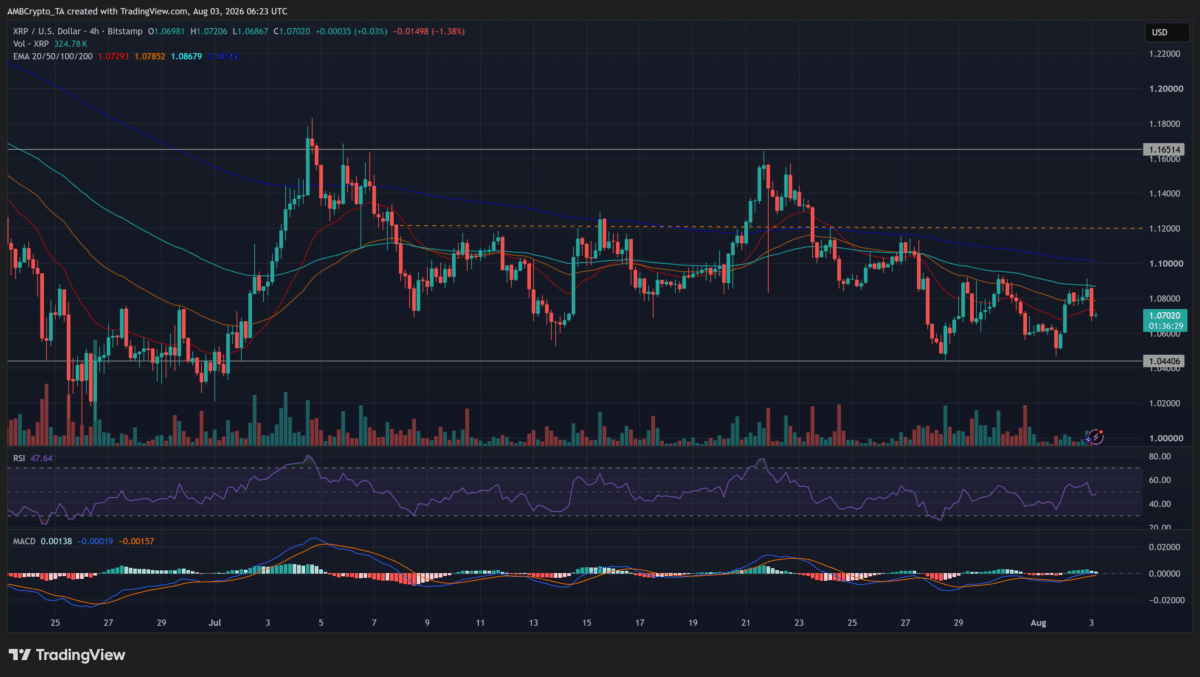
Task: Click the Jul date label on time axis
Action: pos(217,622)
